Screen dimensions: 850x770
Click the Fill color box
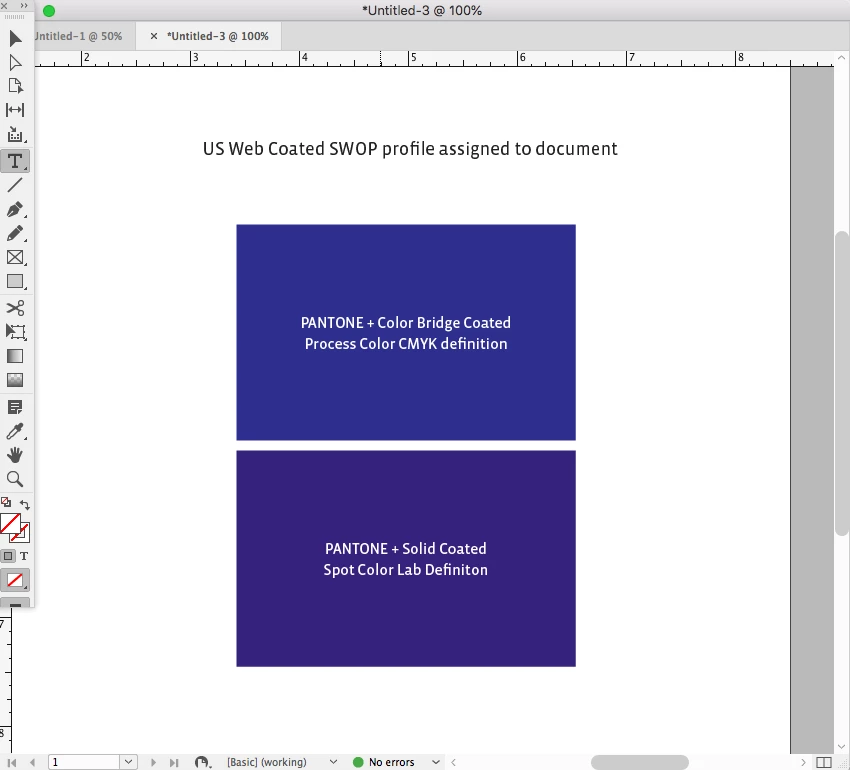click(x=10, y=523)
